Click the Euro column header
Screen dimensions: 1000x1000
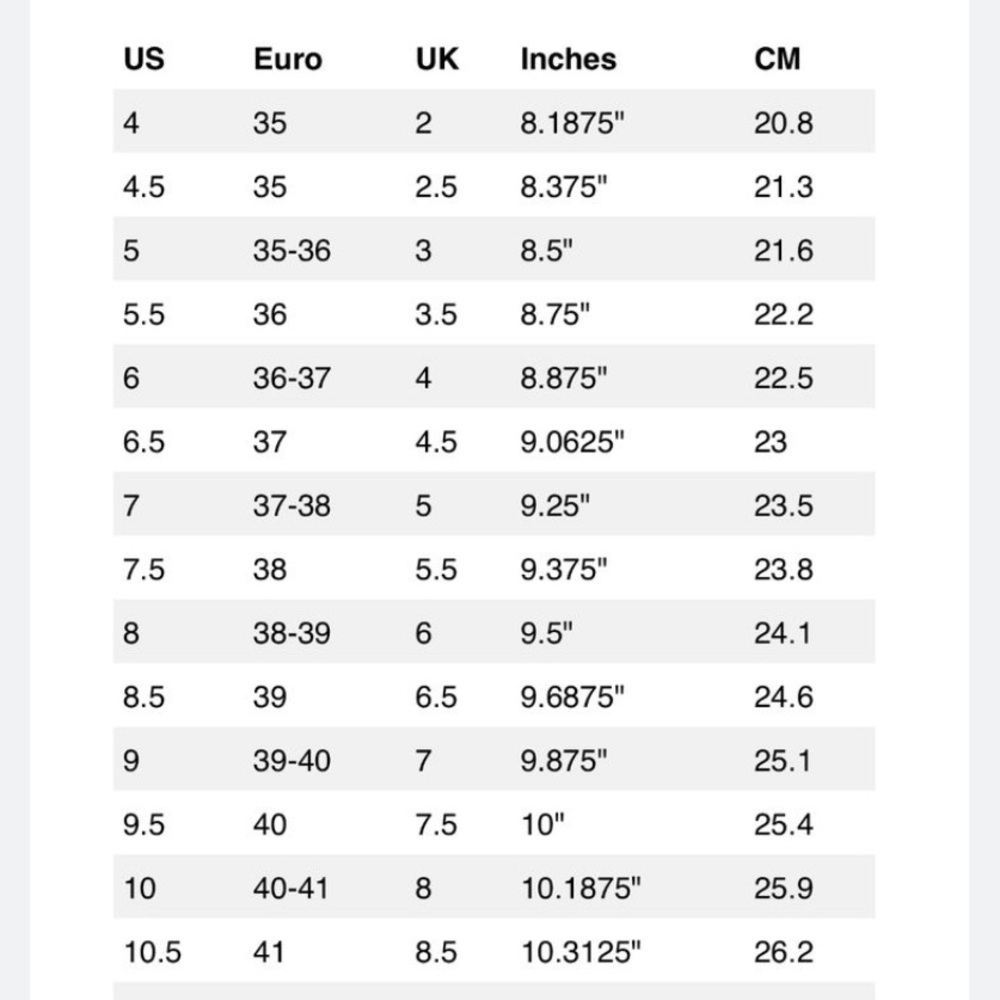pos(288,59)
